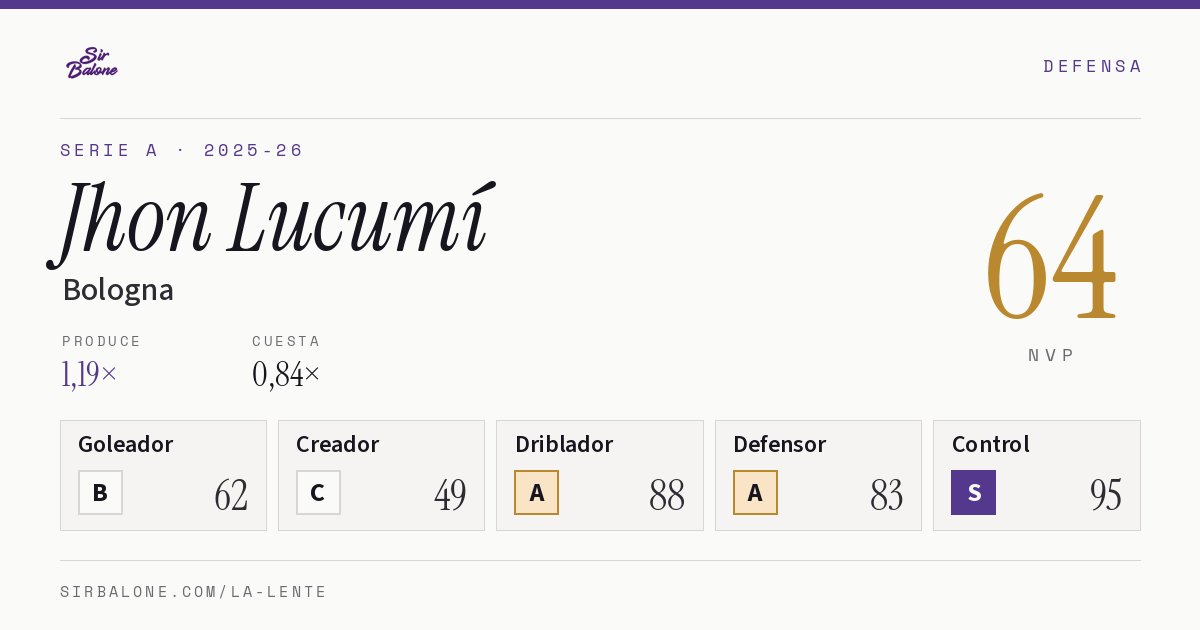Click the Creador score 49
The height and width of the screenshot is (630, 1200).
point(450,494)
